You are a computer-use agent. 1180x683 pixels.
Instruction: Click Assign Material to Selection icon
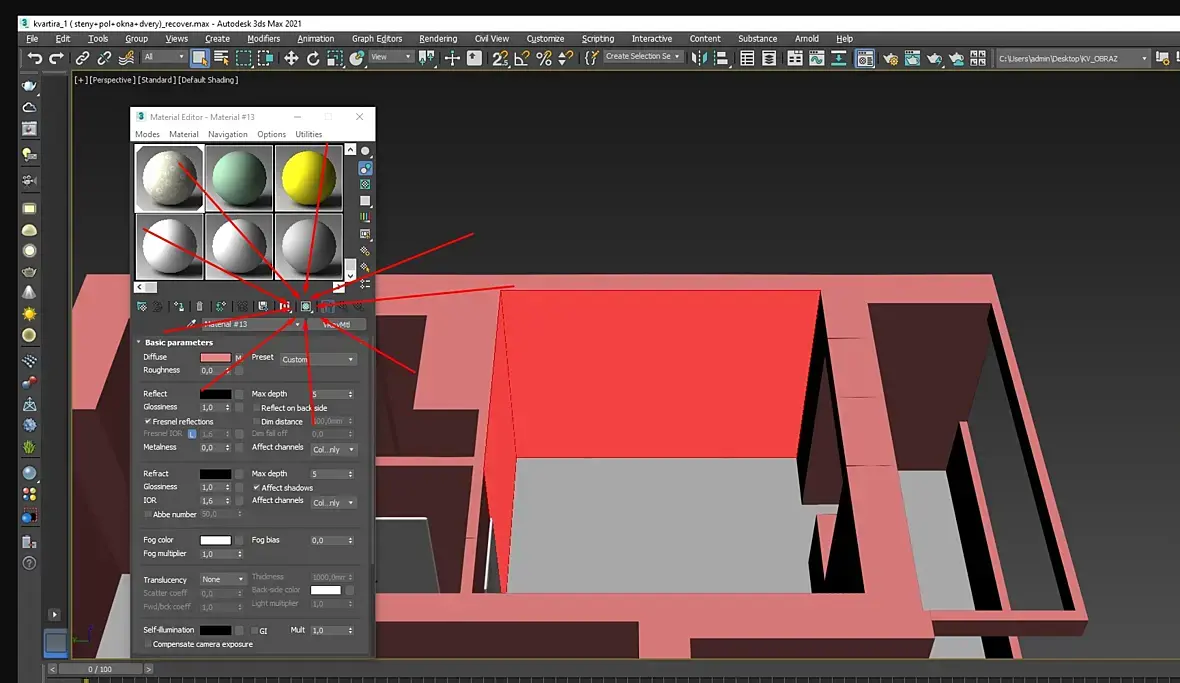[178, 306]
